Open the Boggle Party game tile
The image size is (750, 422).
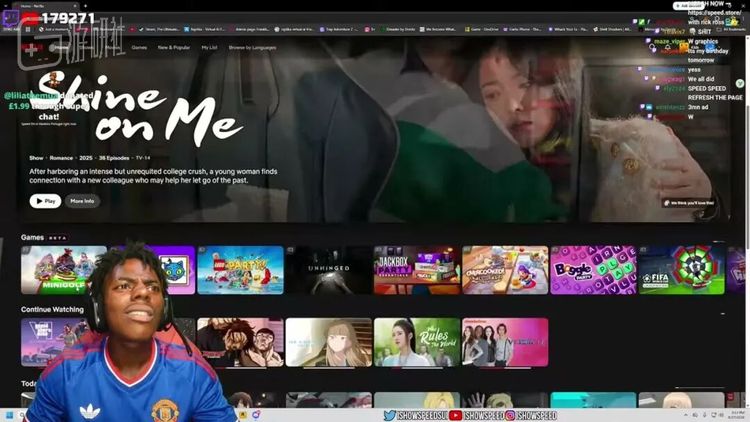593,270
